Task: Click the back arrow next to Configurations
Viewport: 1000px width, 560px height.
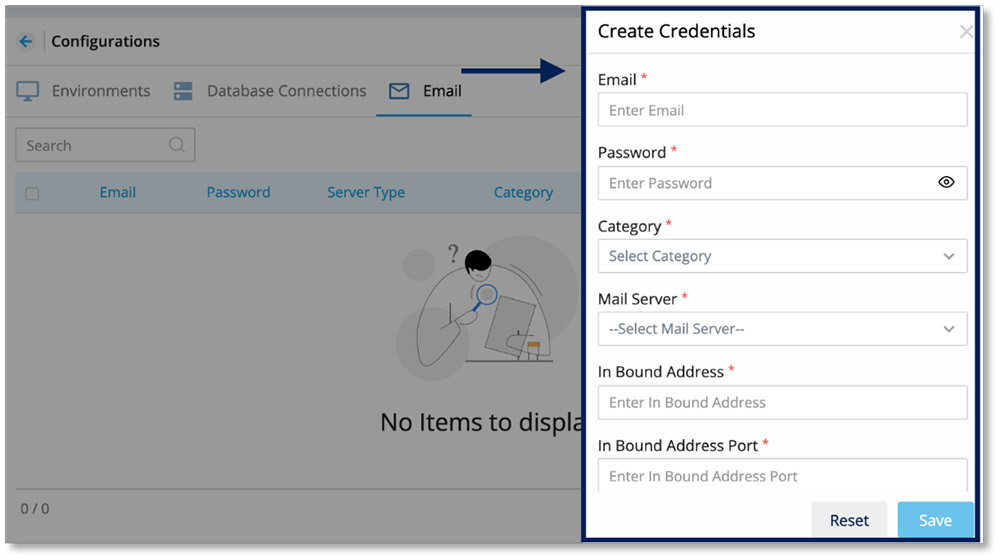Action: (26, 41)
